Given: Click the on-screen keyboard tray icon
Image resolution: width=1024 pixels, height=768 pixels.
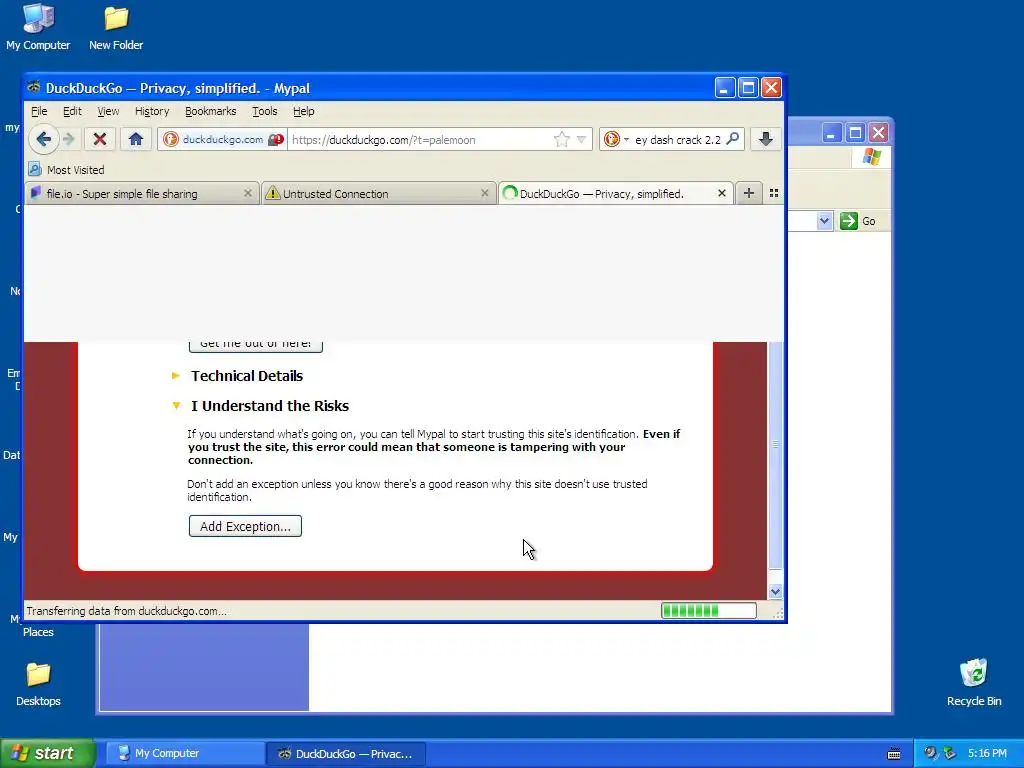Looking at the screenshot, I should tap(894, 754).
